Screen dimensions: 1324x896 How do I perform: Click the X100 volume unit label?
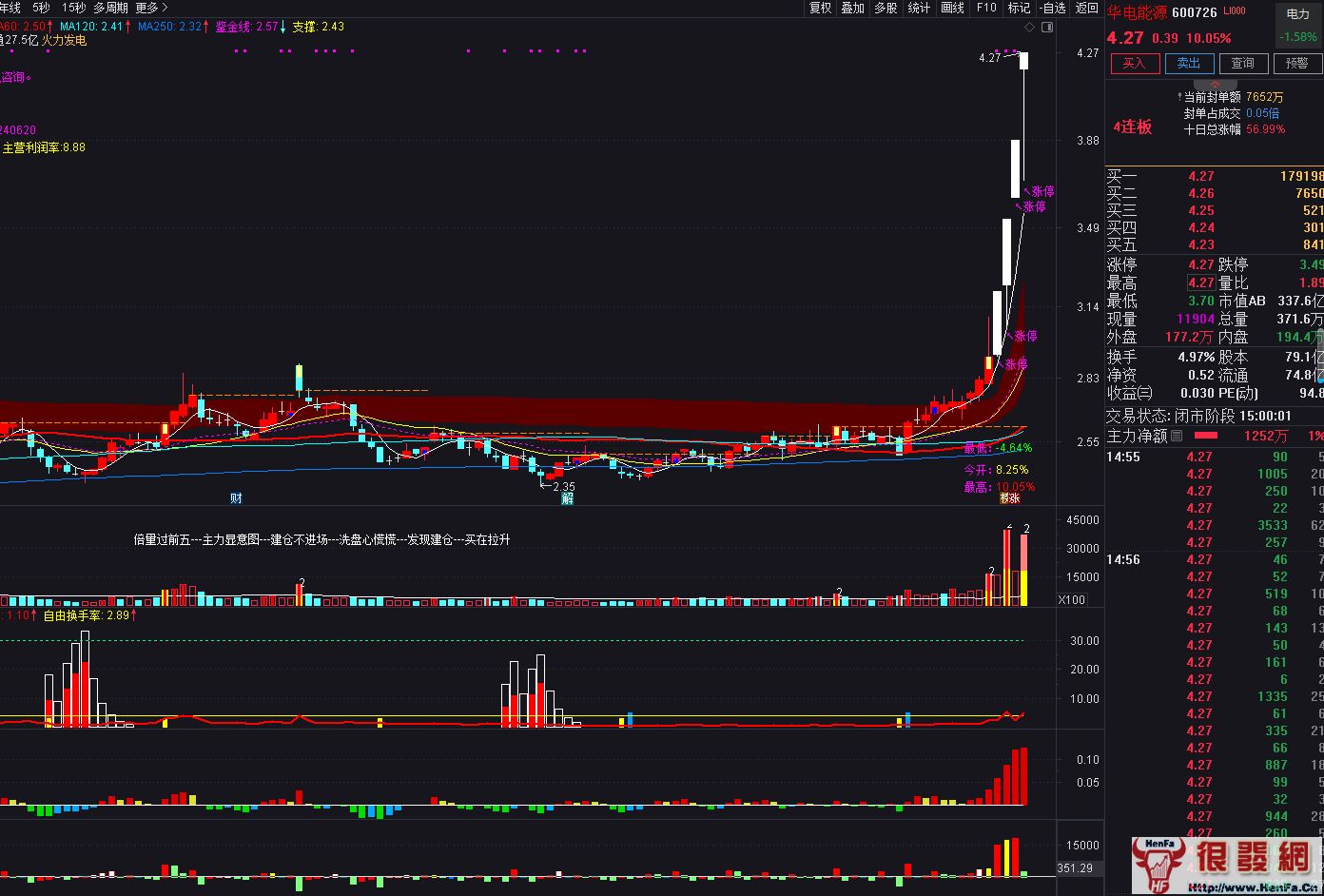pos(1072,599)
